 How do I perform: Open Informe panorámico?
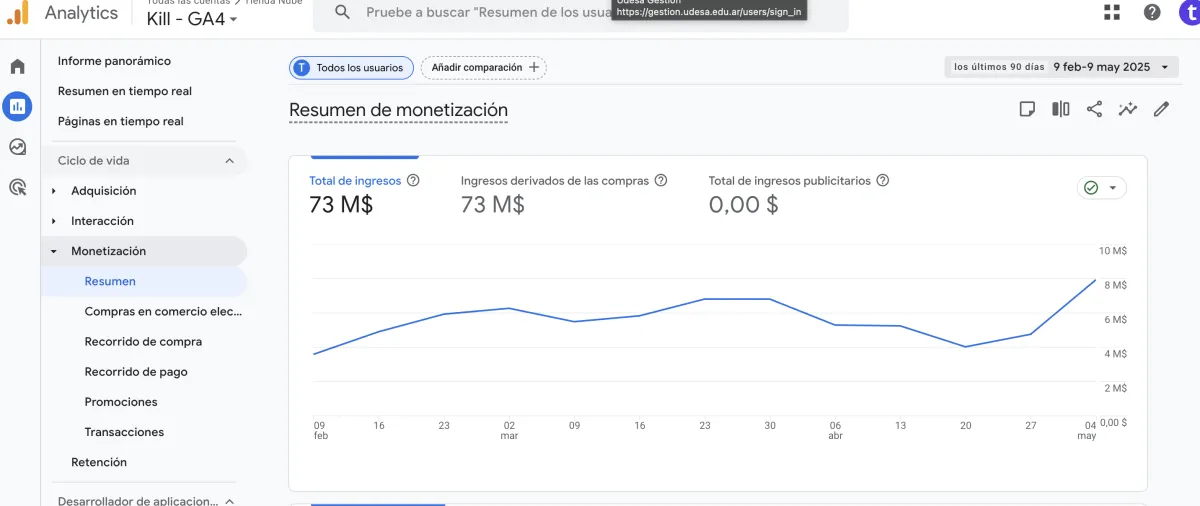point(114,61)
